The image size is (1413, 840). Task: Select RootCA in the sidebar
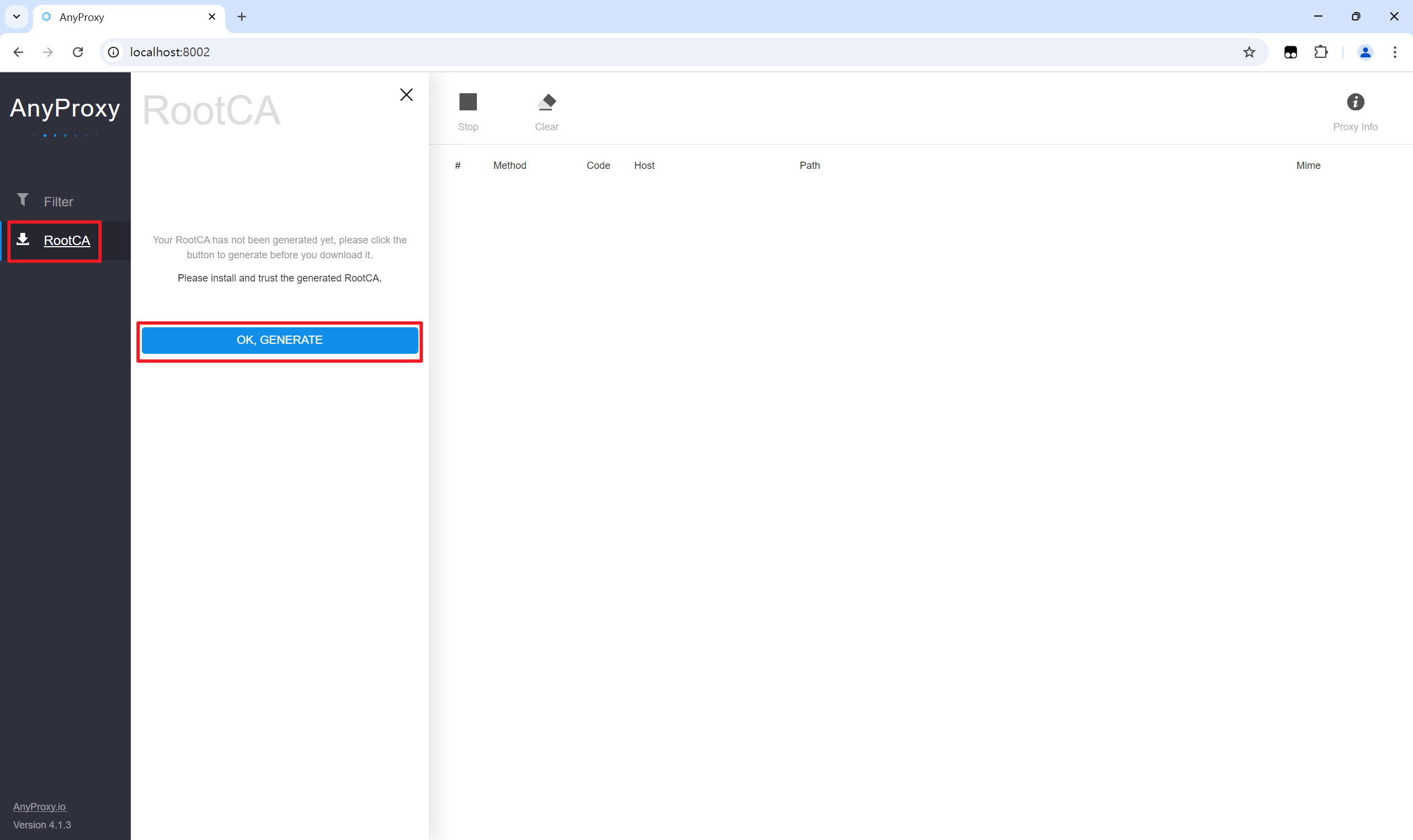tap(65, 241)
